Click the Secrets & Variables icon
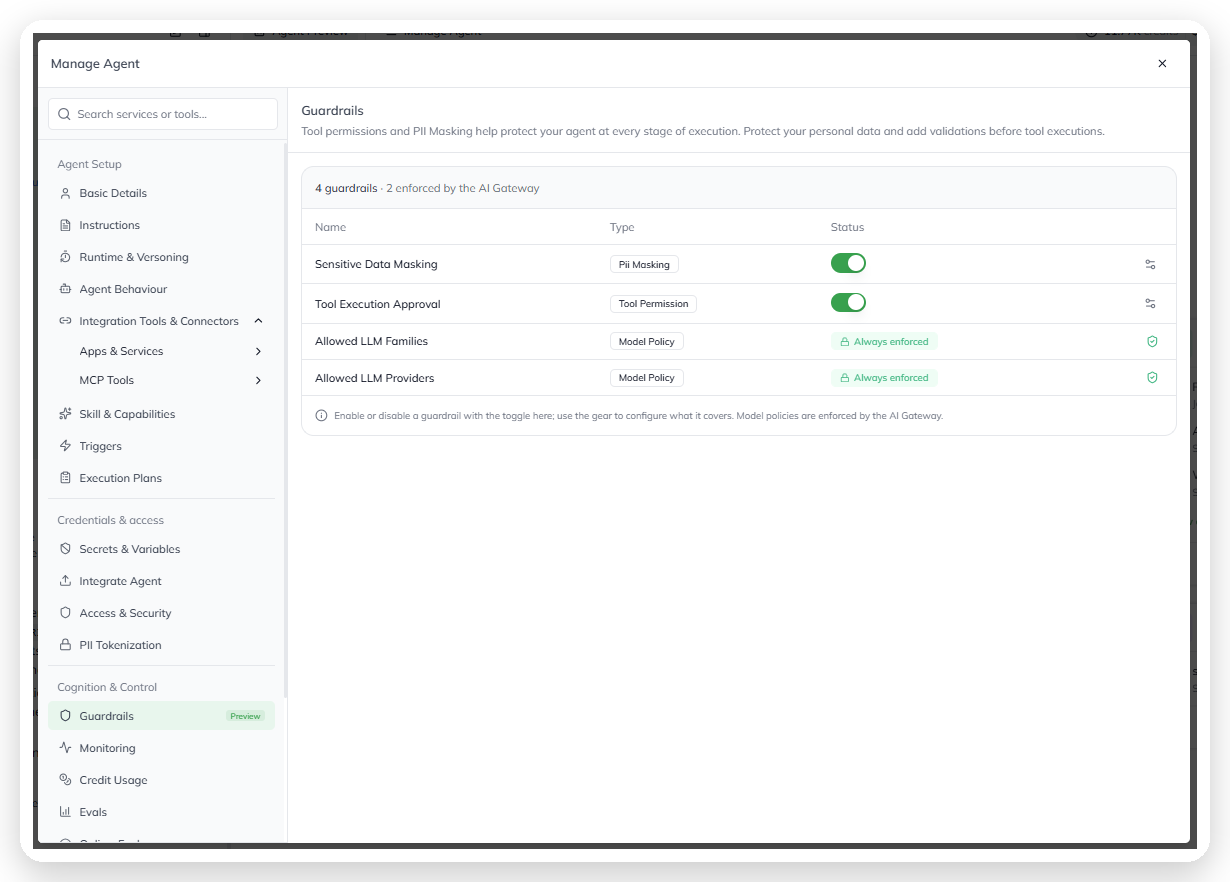 65,549
